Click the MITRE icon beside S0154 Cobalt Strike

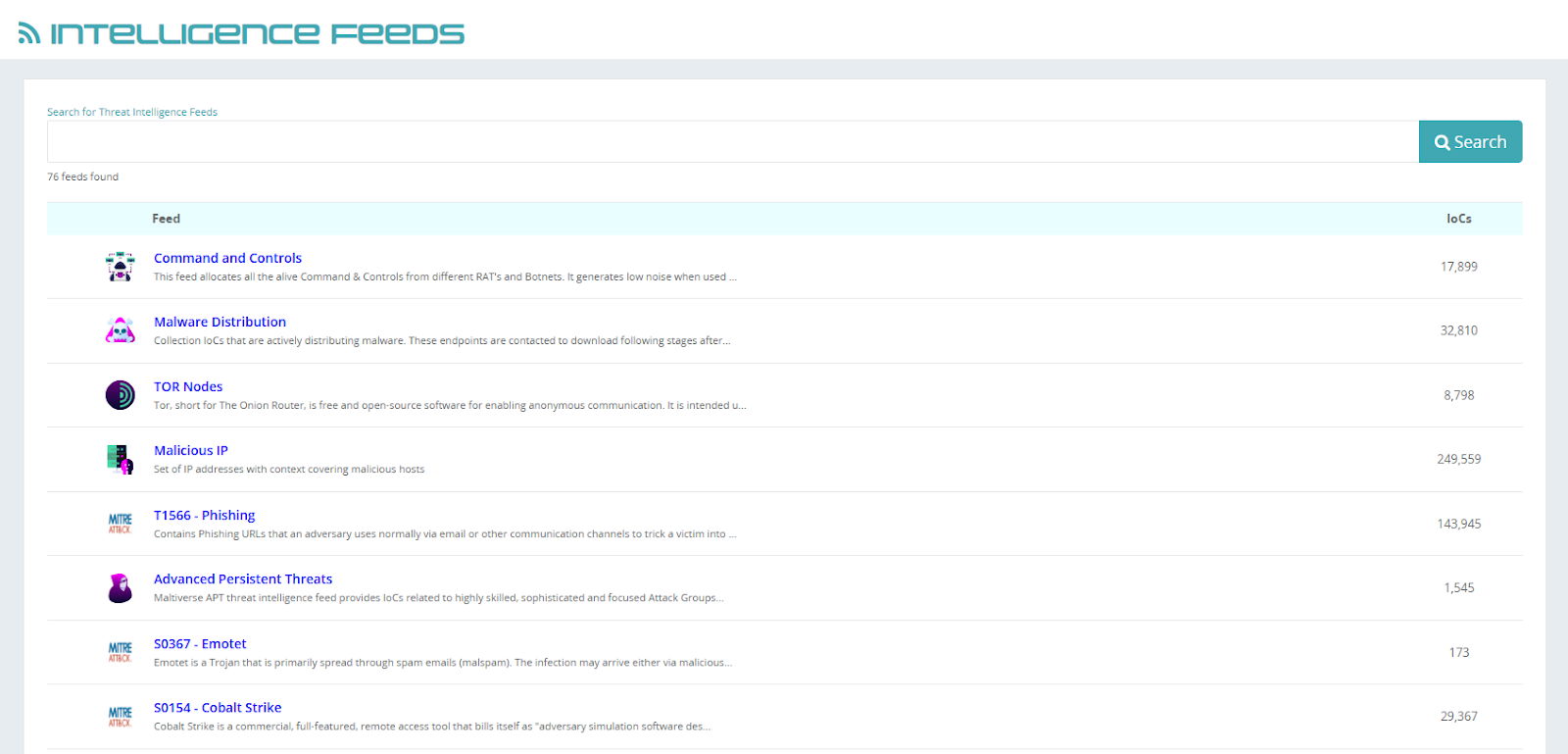point(120,717)
